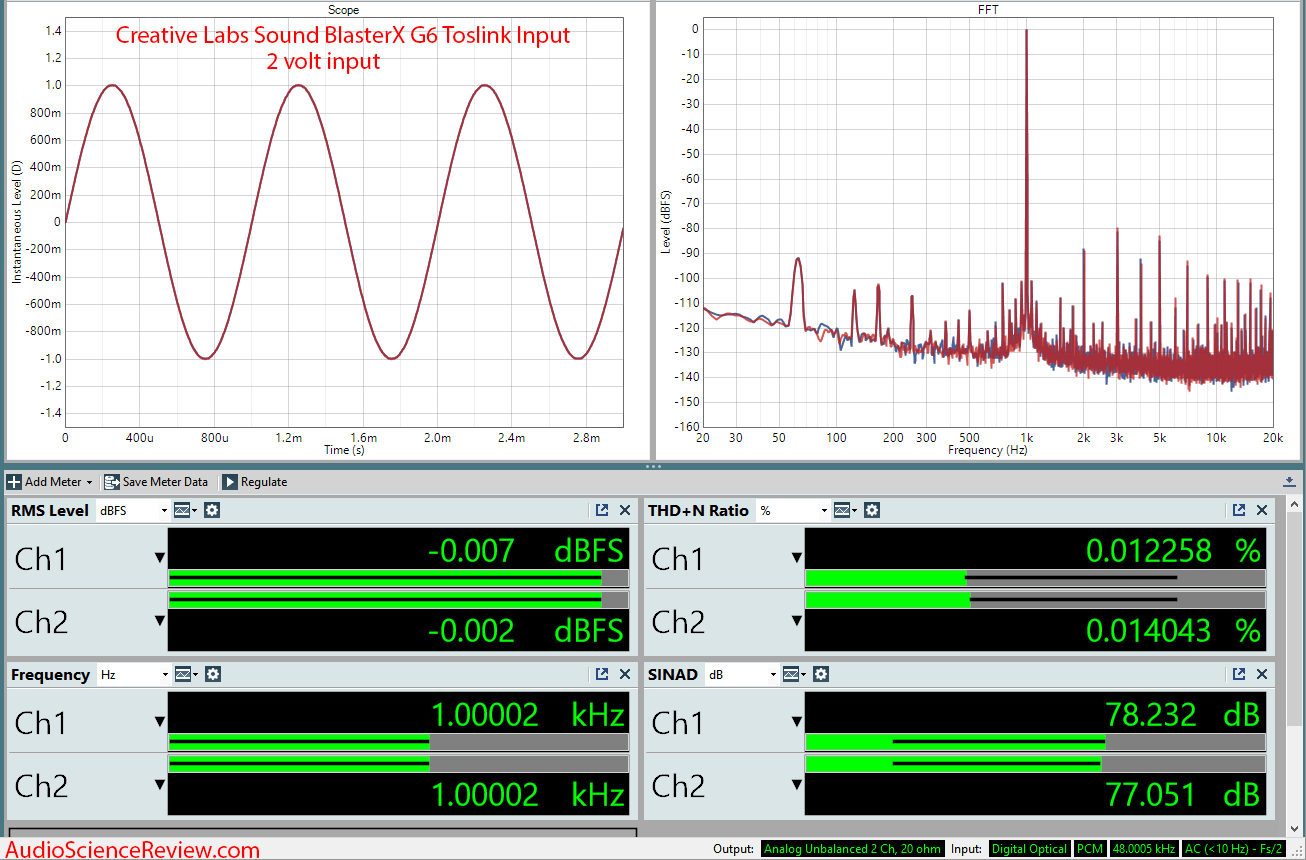
Task: Open the Add Meter menu
Action: [x=50, y=482]
